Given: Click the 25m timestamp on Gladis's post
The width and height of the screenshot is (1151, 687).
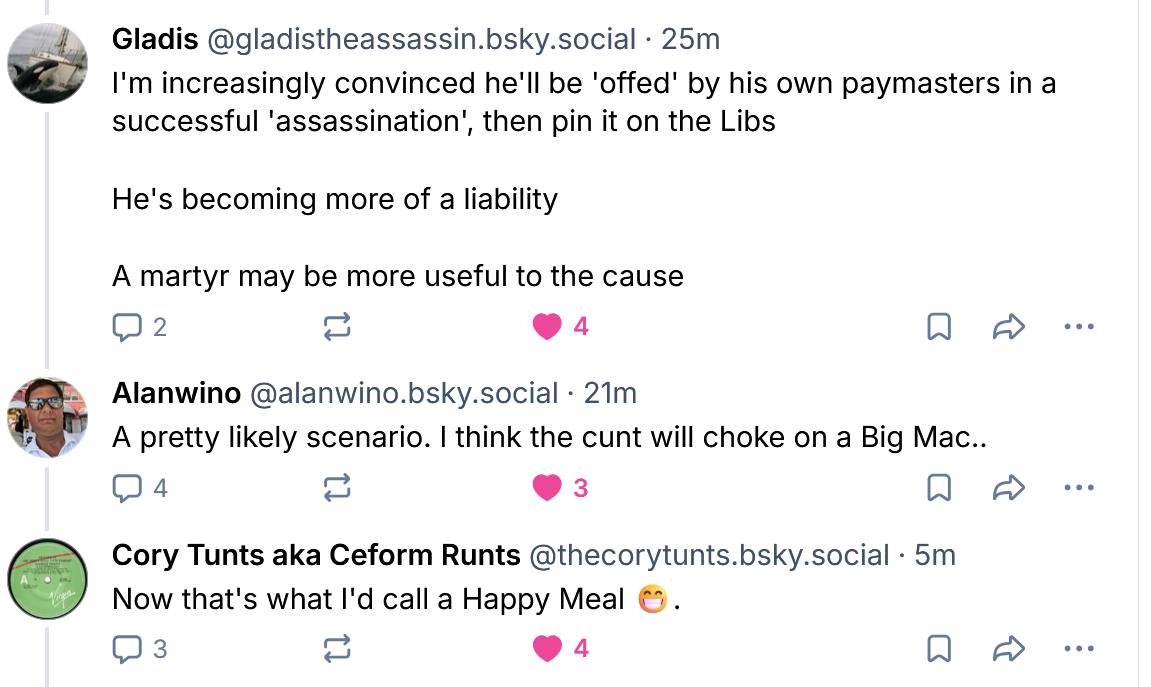Looking at the screenshot, I should coord(690,39).
